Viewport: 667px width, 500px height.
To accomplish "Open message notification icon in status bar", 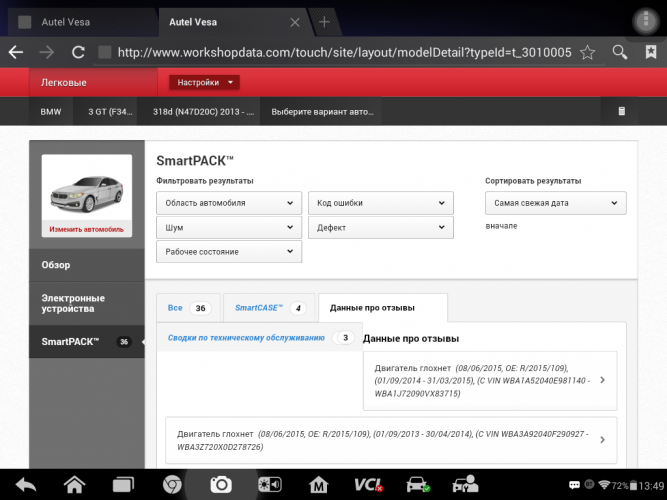I will tap(574, 485).
